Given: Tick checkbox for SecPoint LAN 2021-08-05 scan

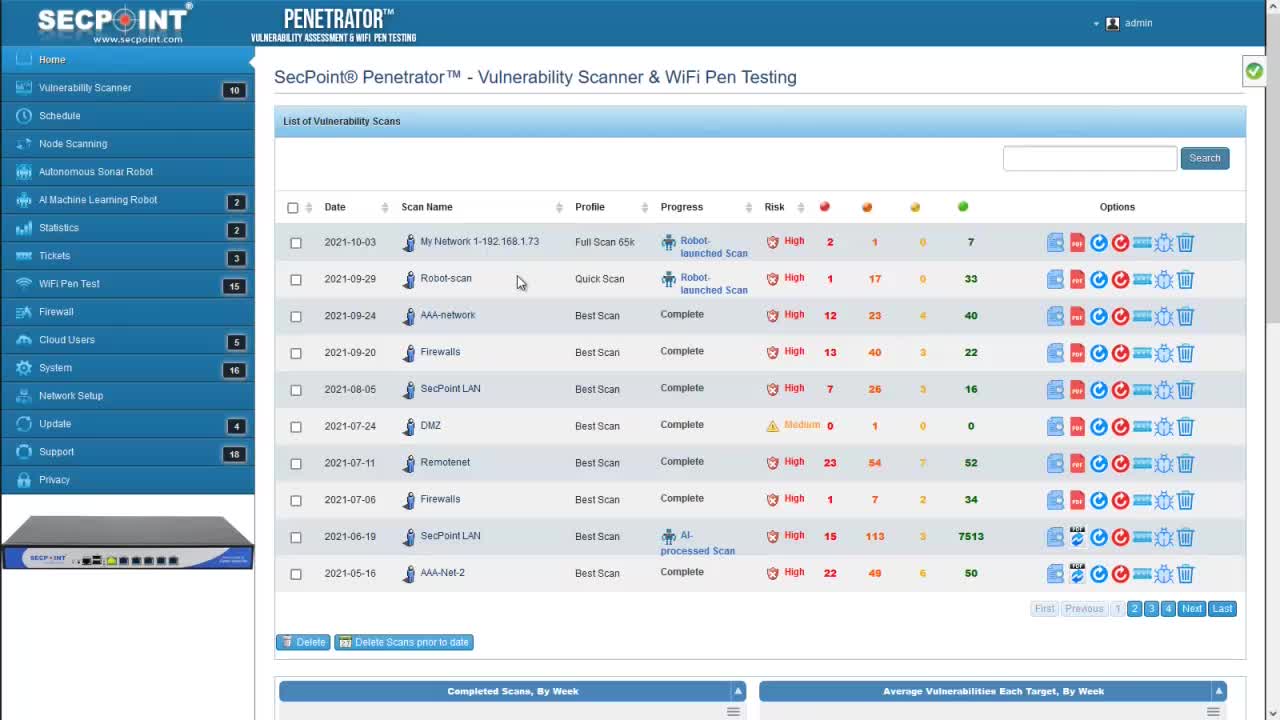Looking at the screenshot, I should tap(296, 390).
